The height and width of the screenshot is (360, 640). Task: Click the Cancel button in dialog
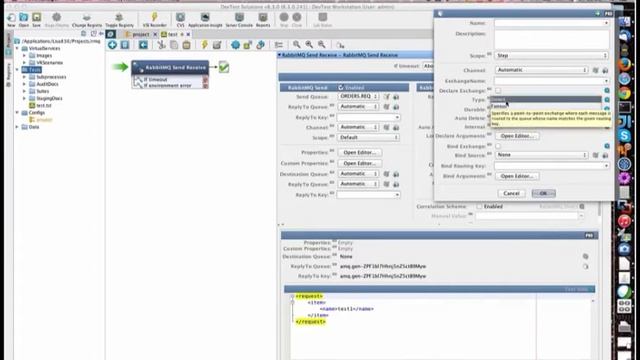pyautogui.click(x=511, y=193)
